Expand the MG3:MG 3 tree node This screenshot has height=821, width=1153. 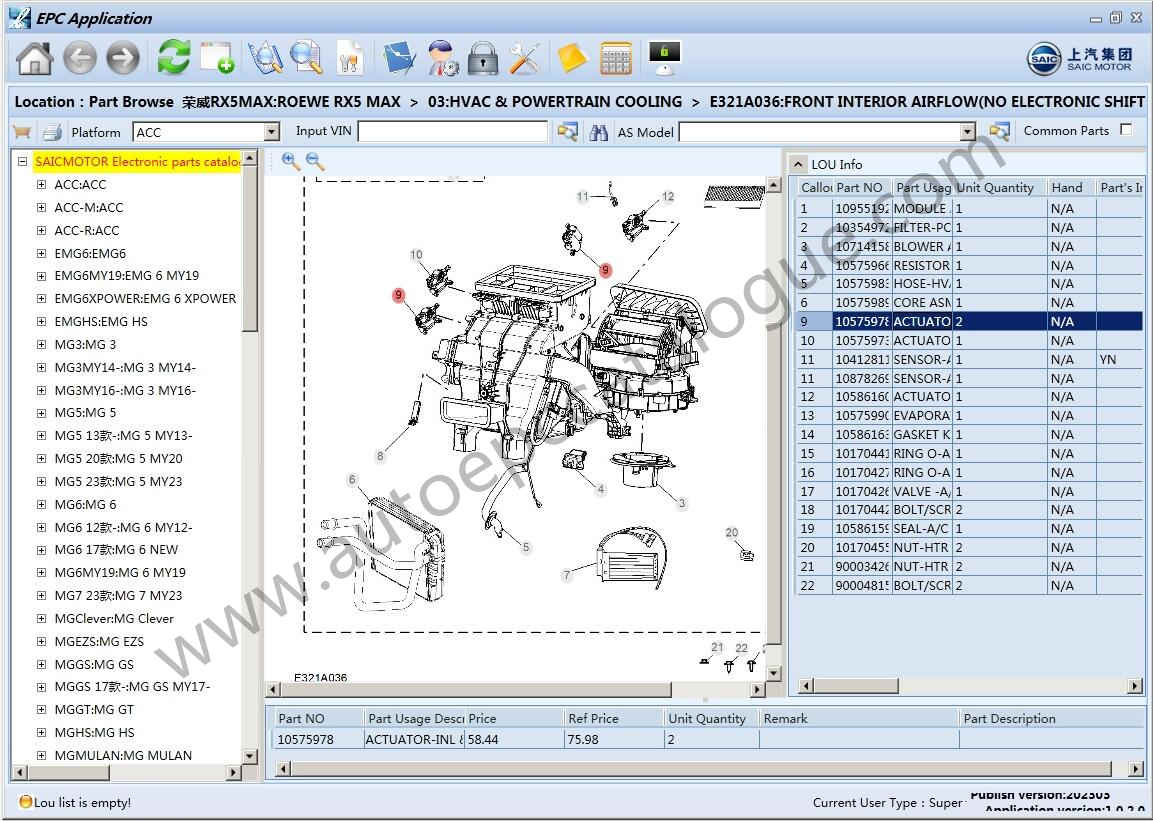41,344
